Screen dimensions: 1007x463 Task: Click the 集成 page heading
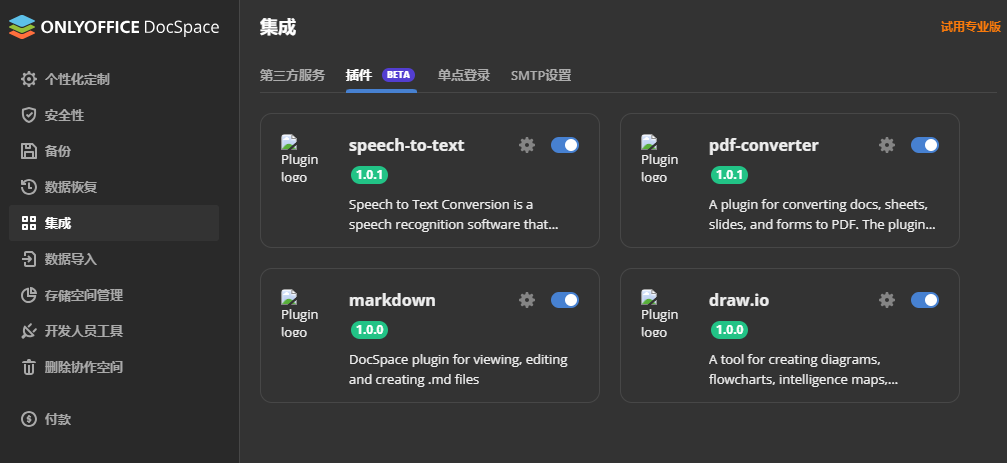click(x=277, y=27)
